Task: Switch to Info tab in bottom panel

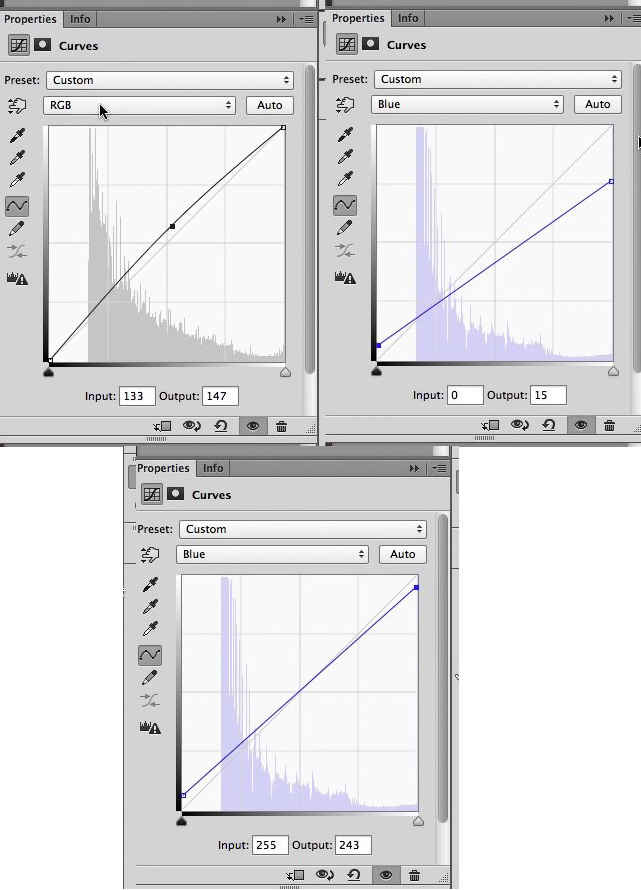Action: pos(213,468)
